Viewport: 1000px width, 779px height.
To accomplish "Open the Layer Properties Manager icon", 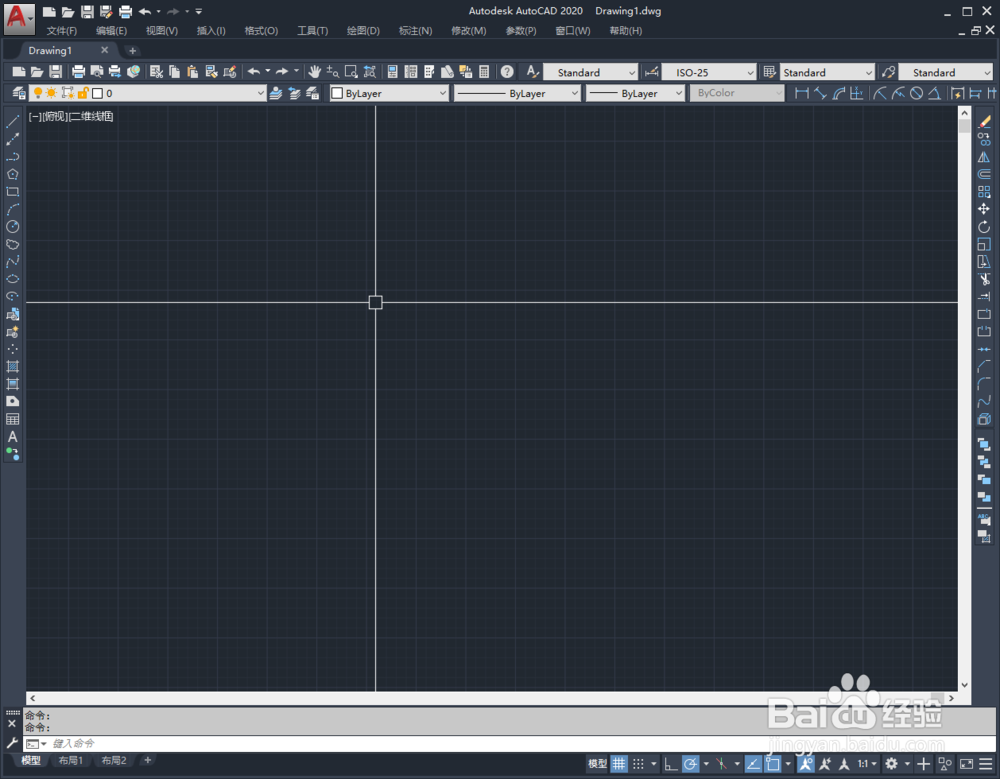I will point(18,93).
